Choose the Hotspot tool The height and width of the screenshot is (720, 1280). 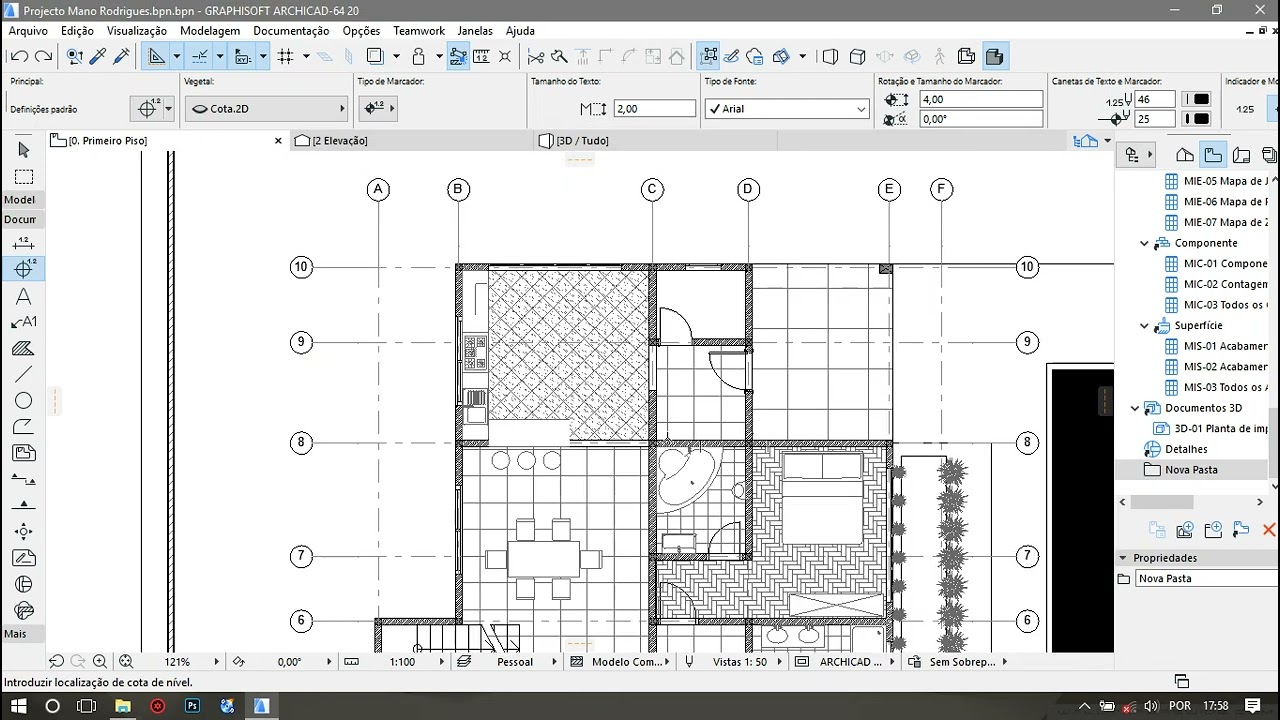24,531
